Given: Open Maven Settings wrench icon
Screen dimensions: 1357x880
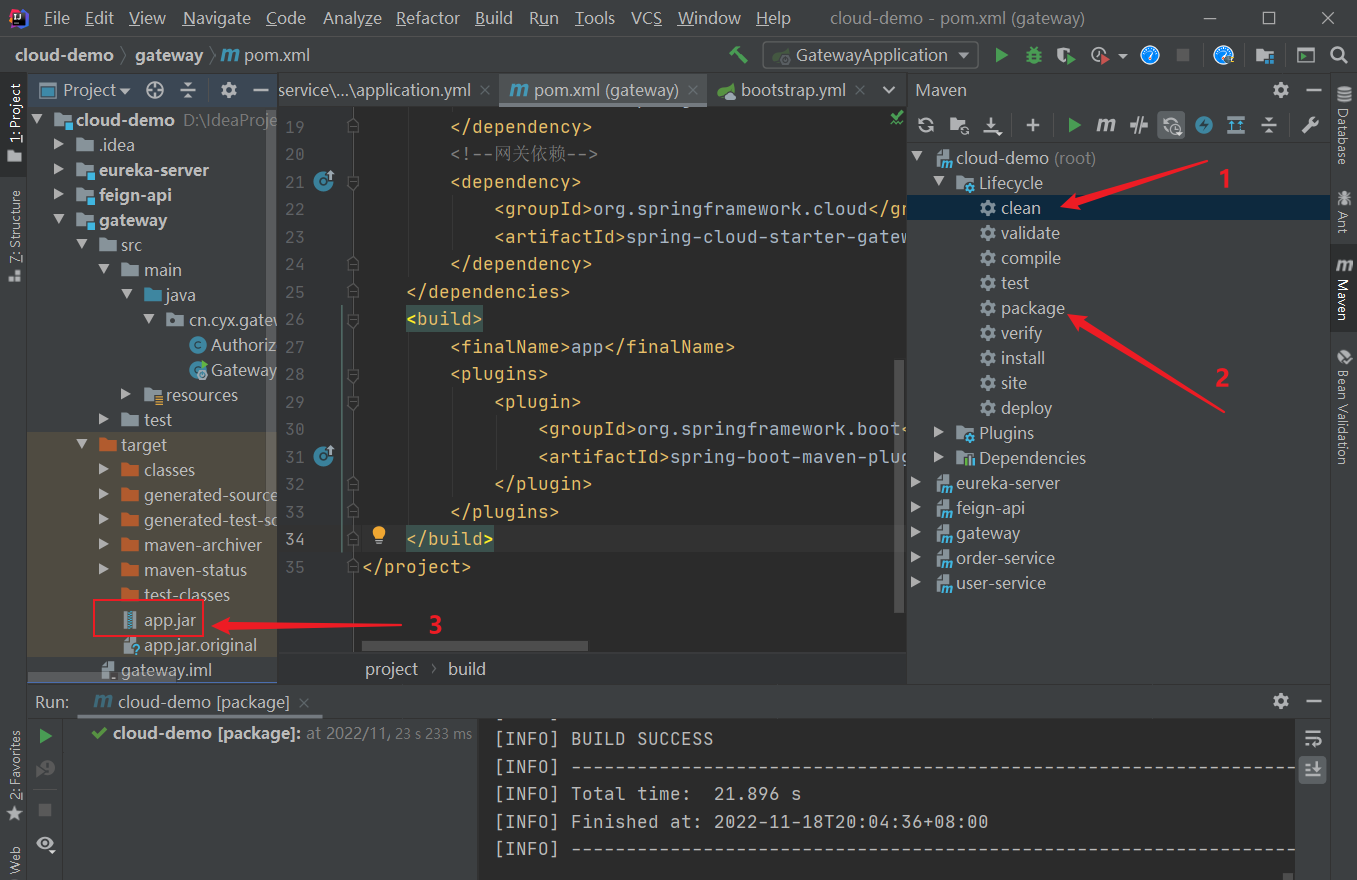Looking at the screenshot, I should 1309,125.
